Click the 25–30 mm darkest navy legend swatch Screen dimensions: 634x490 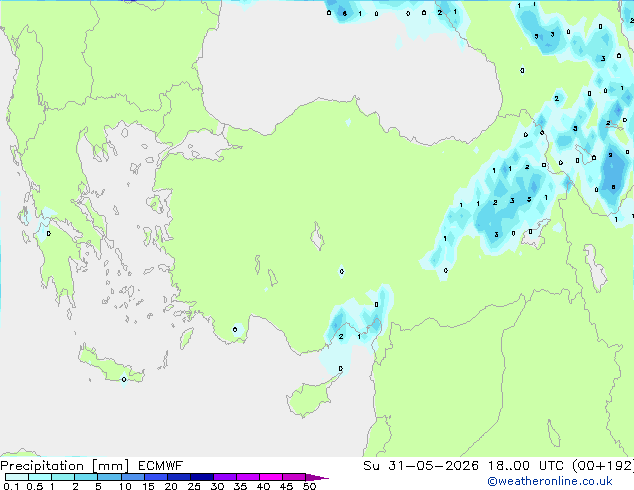(x=202, y=477)
